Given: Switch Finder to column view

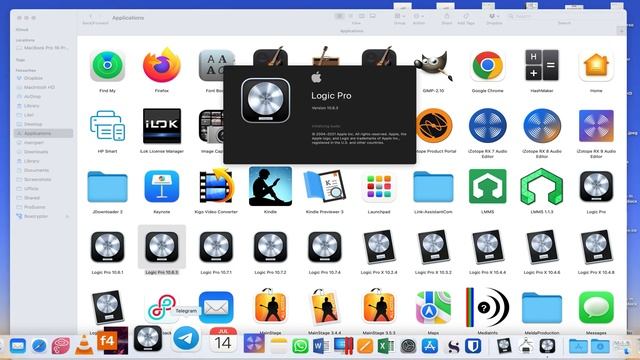Looking at the screenshot, I should pyautogui.click(x=362, y=16).
